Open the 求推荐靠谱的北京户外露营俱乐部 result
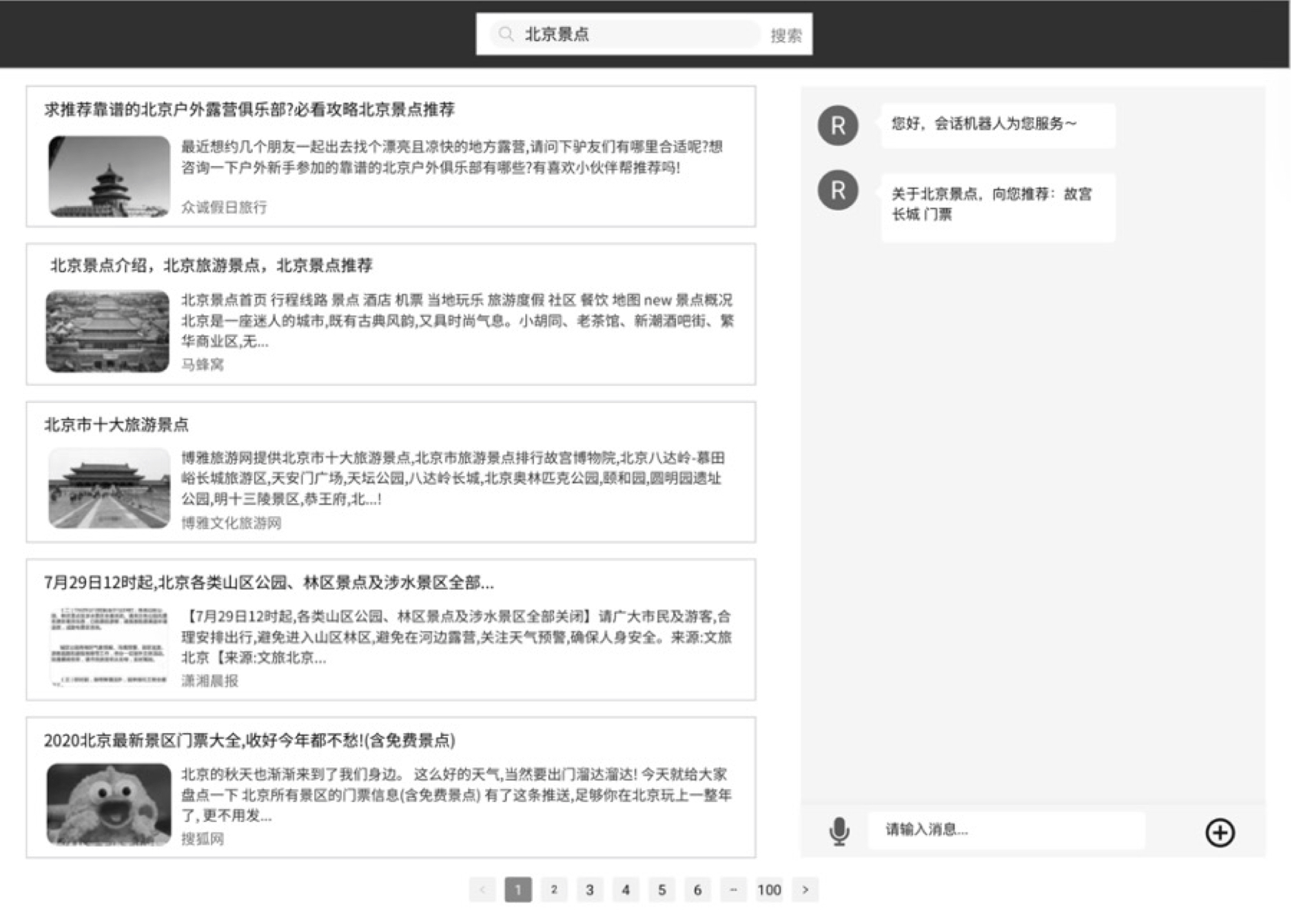Screen dimensions: 1292x924 click(x=249, y=110)
